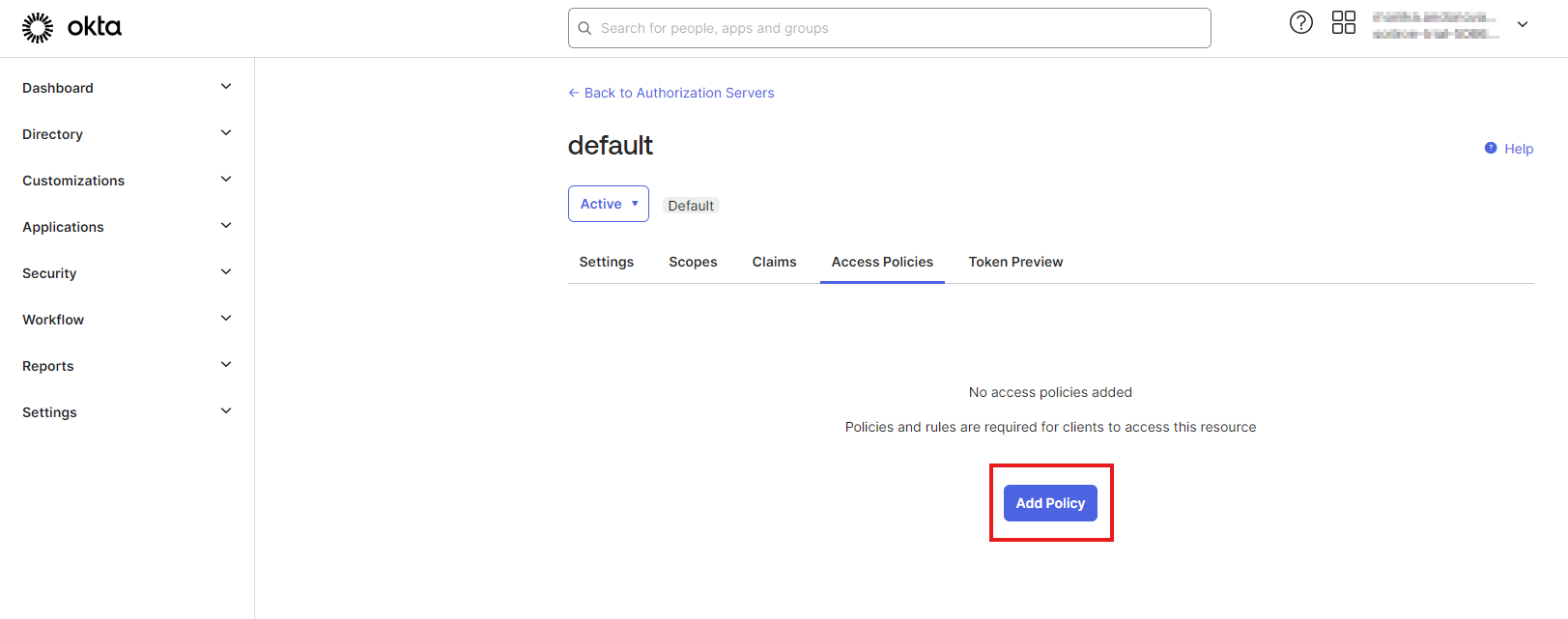The width and height of the screenshot is (1568, 619).
Task: Select the Token Preview tab
Action: tap(1015, 262)
